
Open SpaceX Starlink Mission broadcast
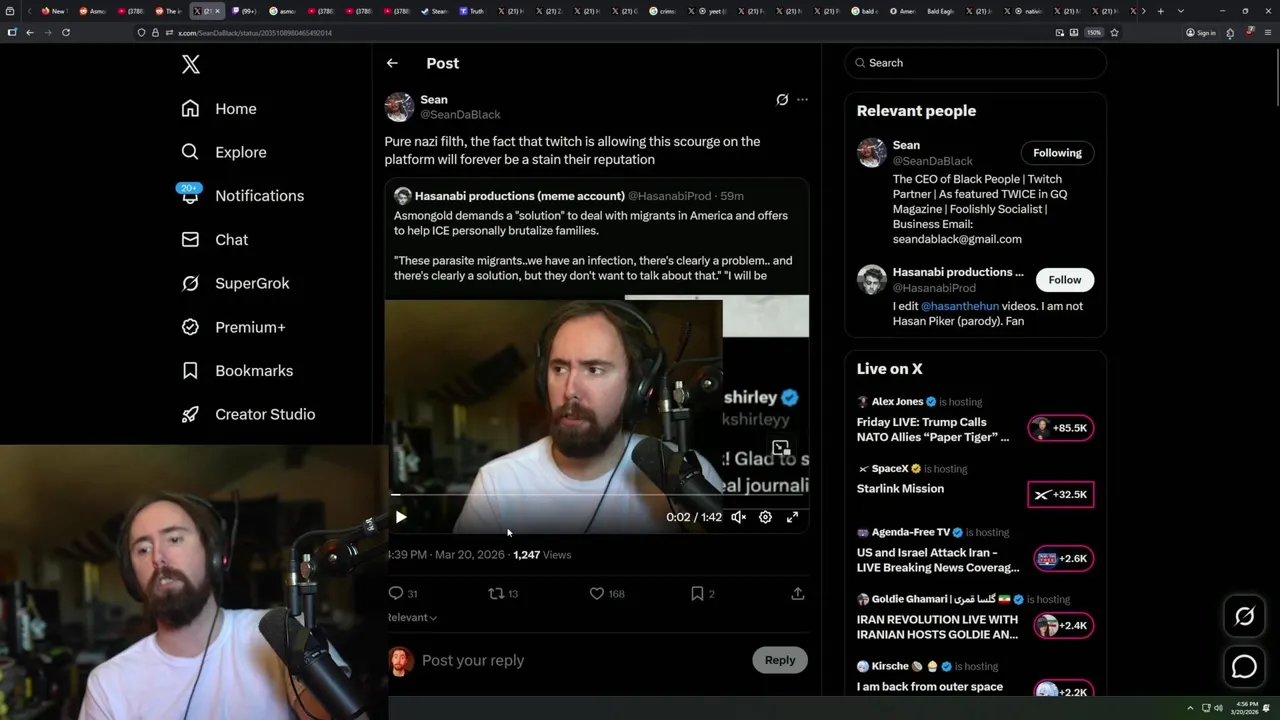tap(900, 489)
